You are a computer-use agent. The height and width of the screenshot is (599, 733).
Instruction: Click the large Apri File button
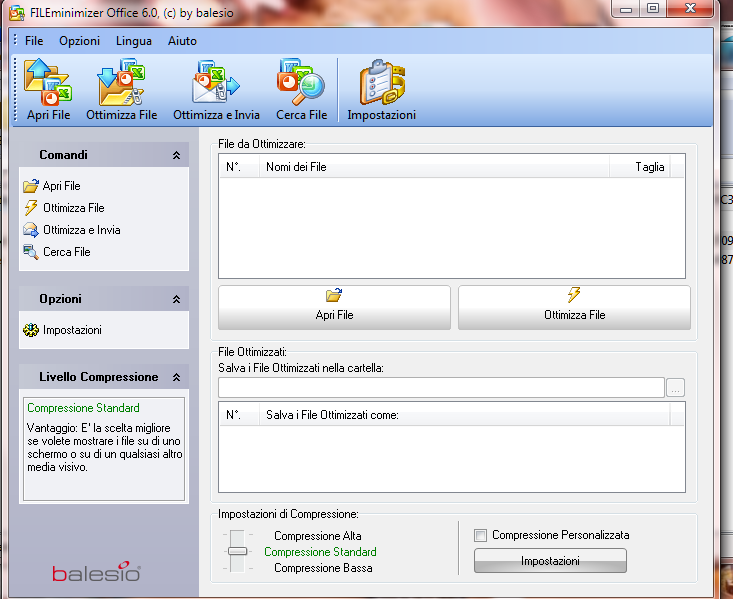pos(334,308)
